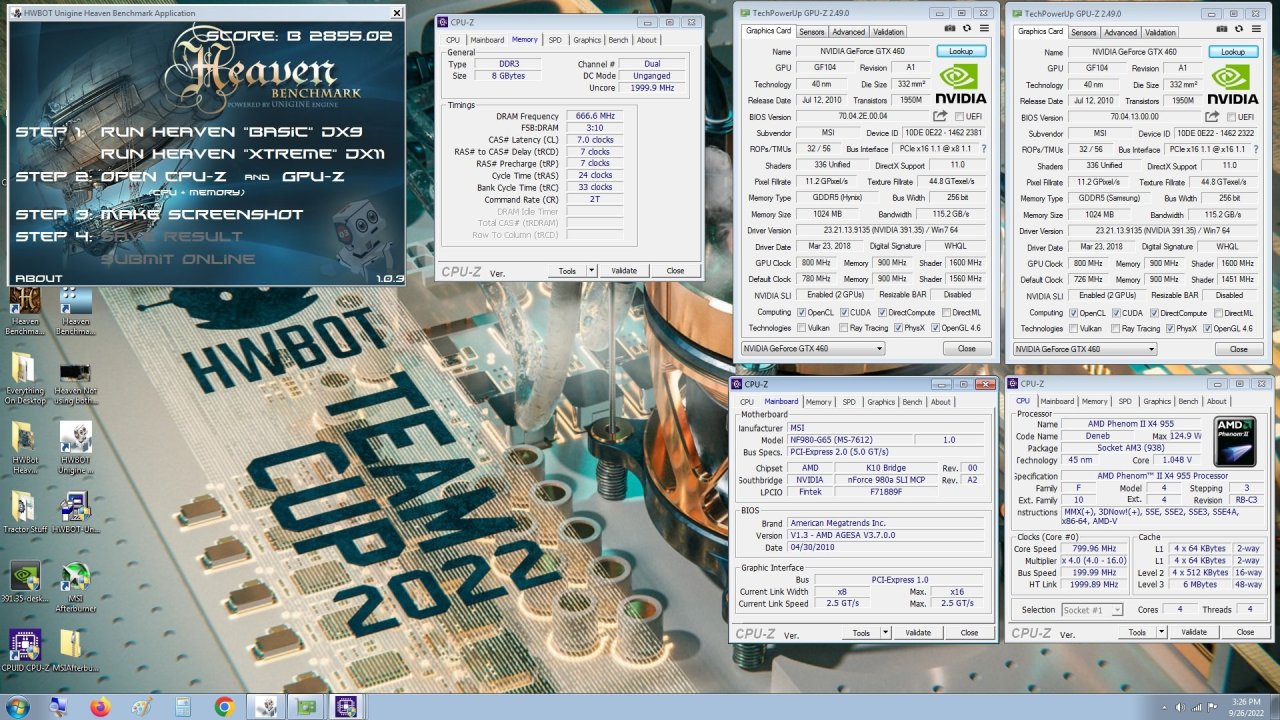
Task: Toggle the Vulkan checkbox in the Samsung-memory GPU-Z window
Action: coord(1071,328)
